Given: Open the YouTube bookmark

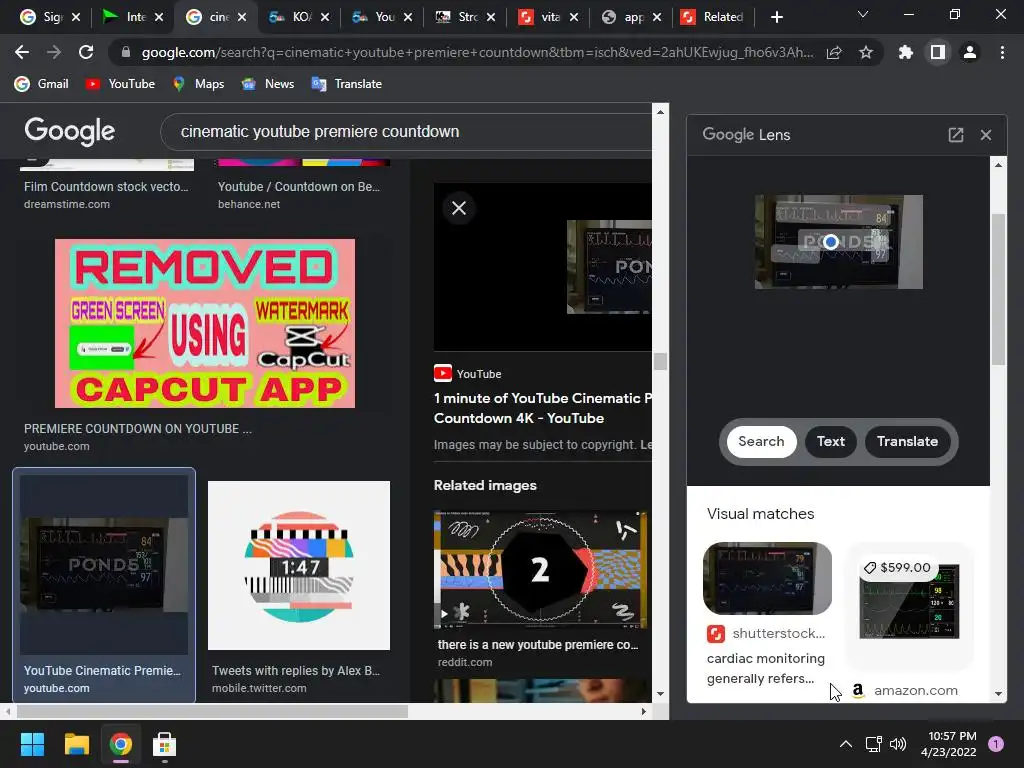Looking at the screenshot, I should [x=121, y=84].
